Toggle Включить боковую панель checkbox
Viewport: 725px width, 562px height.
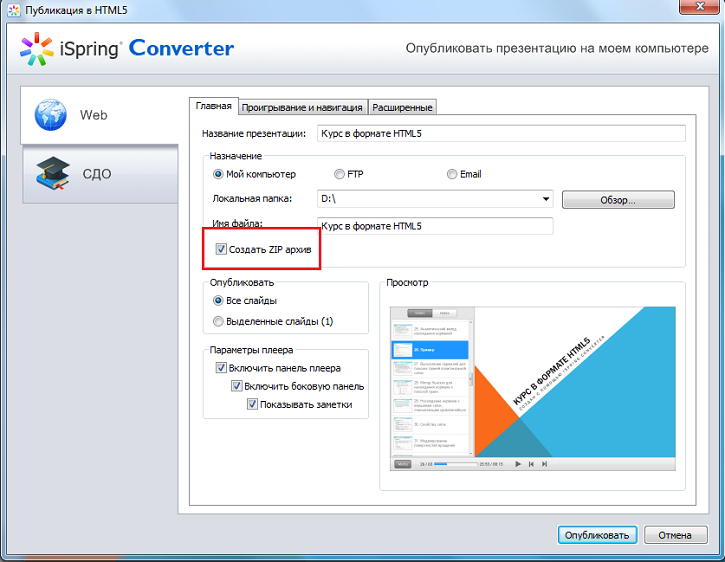coord(237,386)
